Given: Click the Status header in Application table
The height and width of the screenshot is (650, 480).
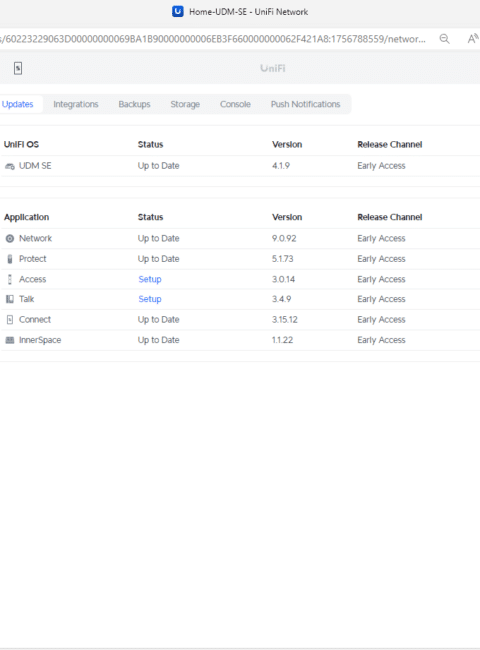Looking at the screenshot, I should point(150,217).
